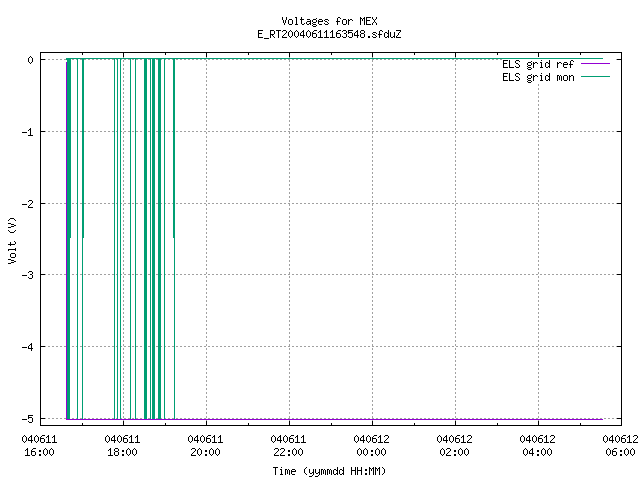
Task: Click the "ELS grid mon" legend label
Action: click(x=538, y=77)
